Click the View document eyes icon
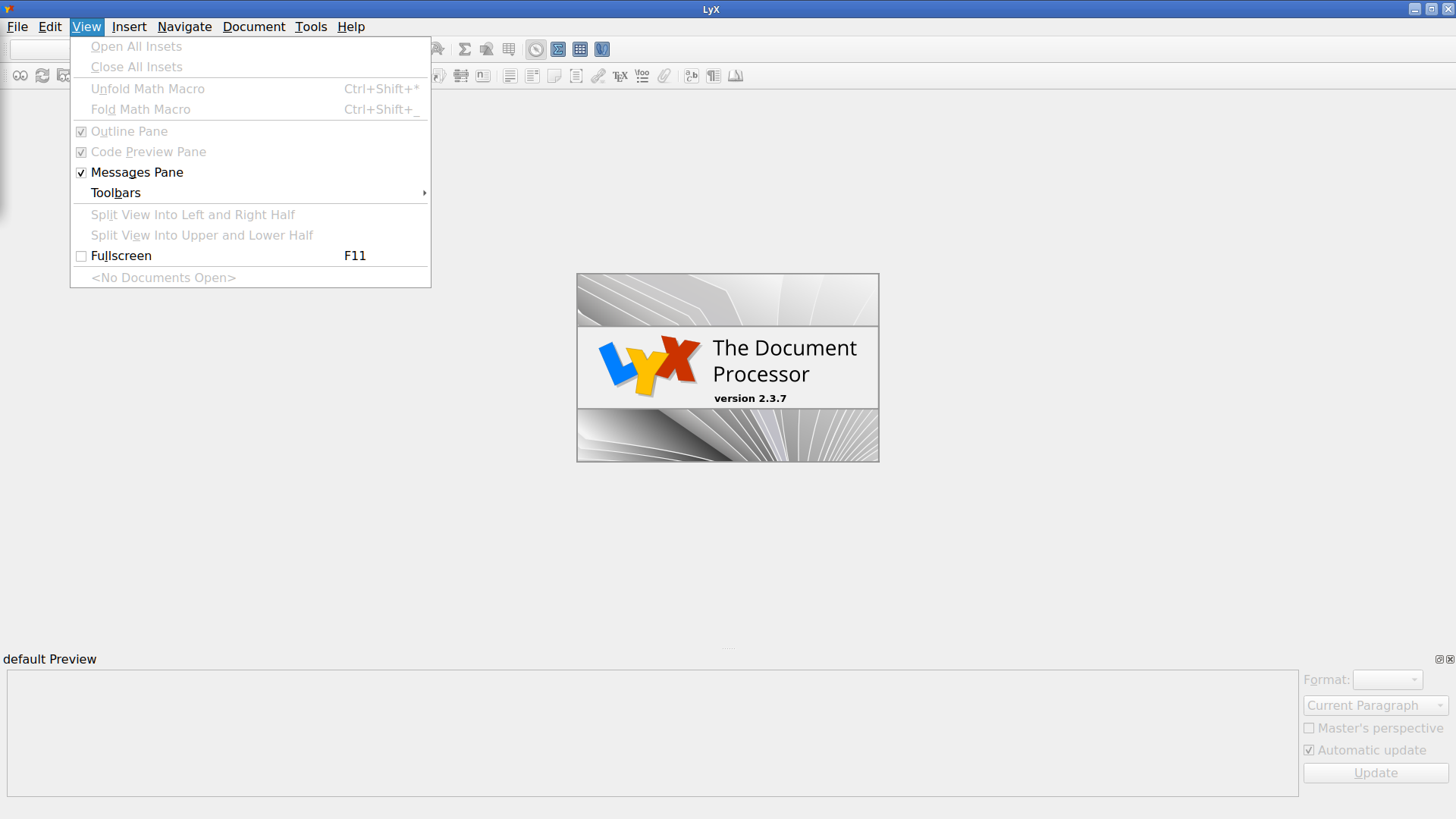 (x=20, y=76)
